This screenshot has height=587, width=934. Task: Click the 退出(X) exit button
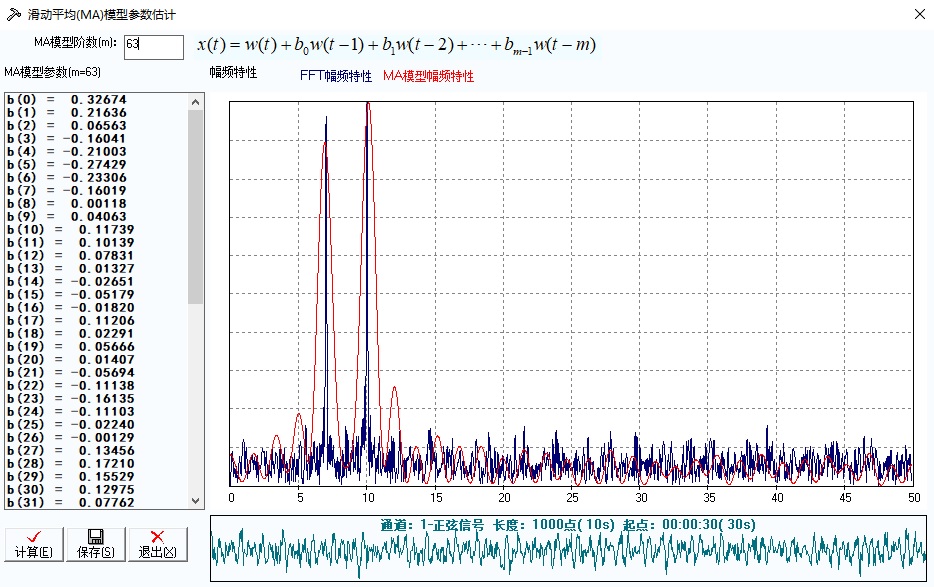point(158,544)
